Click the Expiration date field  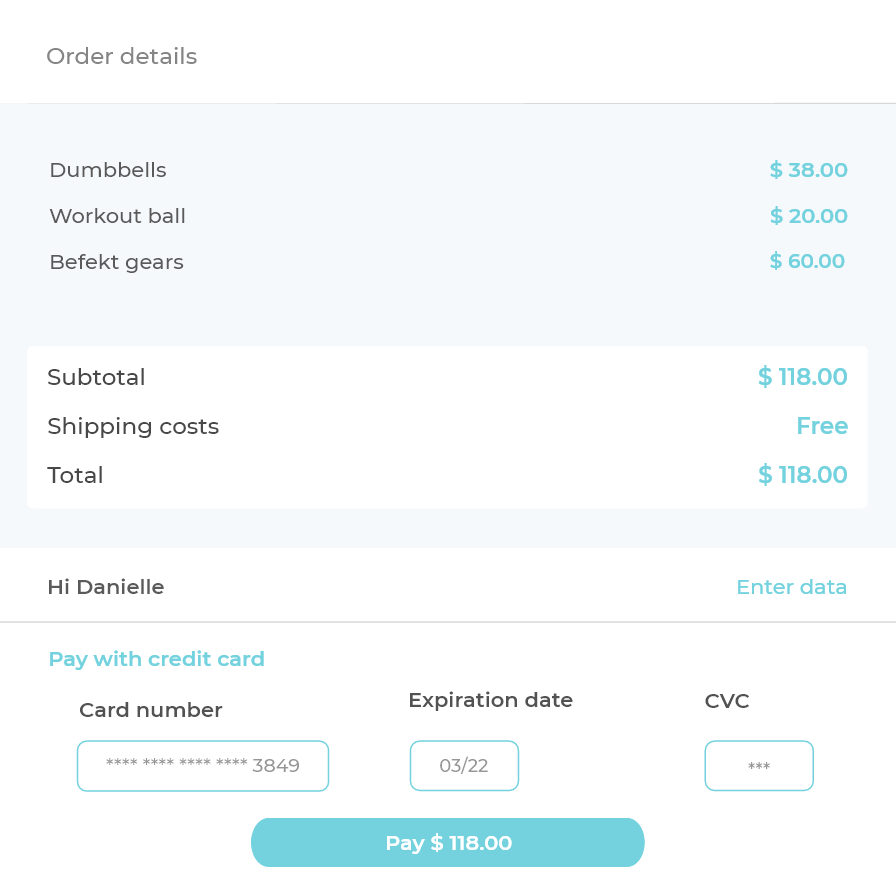pos(464,766)
